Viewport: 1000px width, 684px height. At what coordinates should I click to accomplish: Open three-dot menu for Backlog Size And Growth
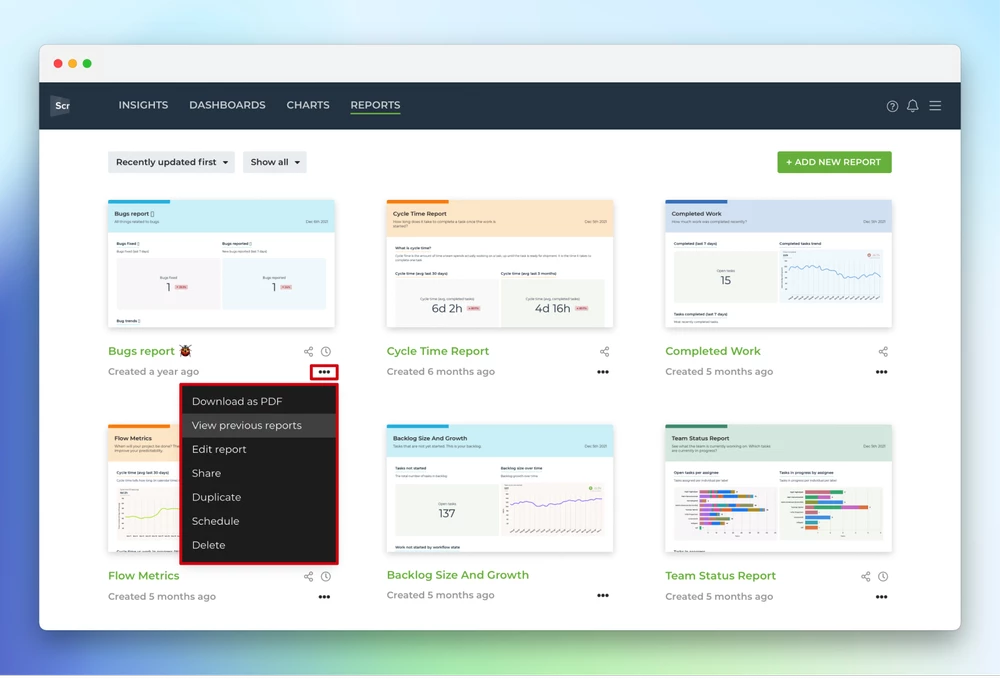[x=603, y=595]
